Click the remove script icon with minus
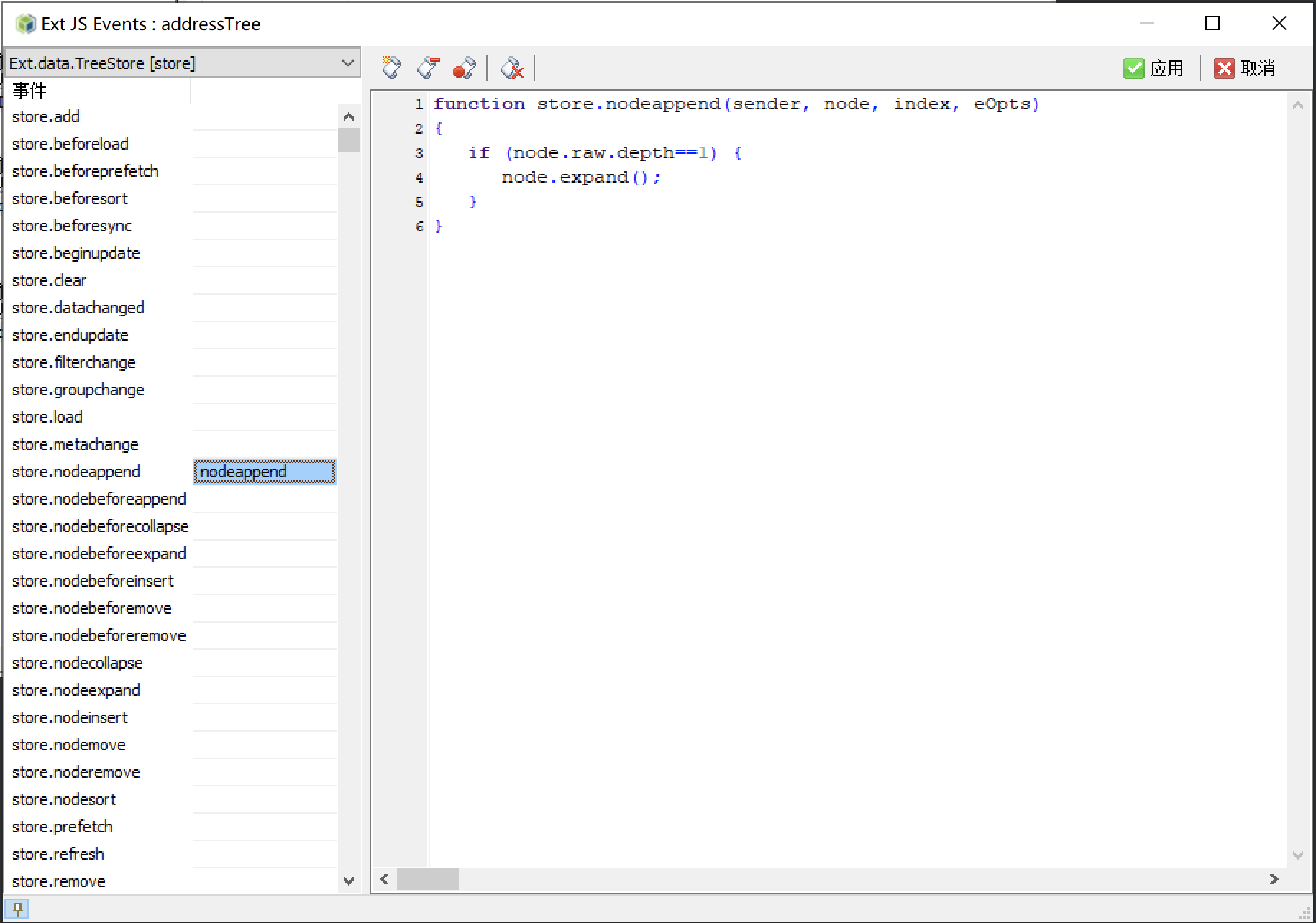This screenshot has width=1316, height=923. tap(429, 68)
